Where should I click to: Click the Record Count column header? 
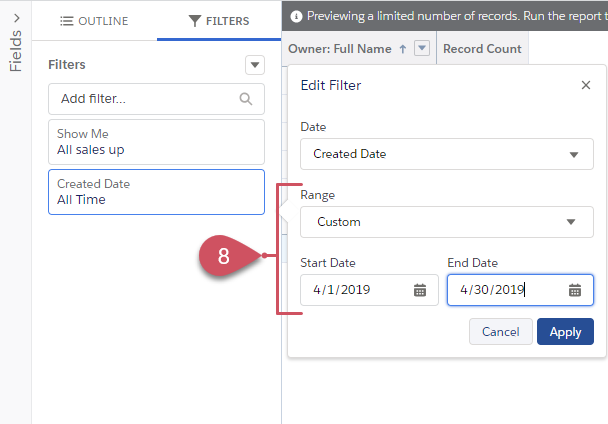click(482, 49)
